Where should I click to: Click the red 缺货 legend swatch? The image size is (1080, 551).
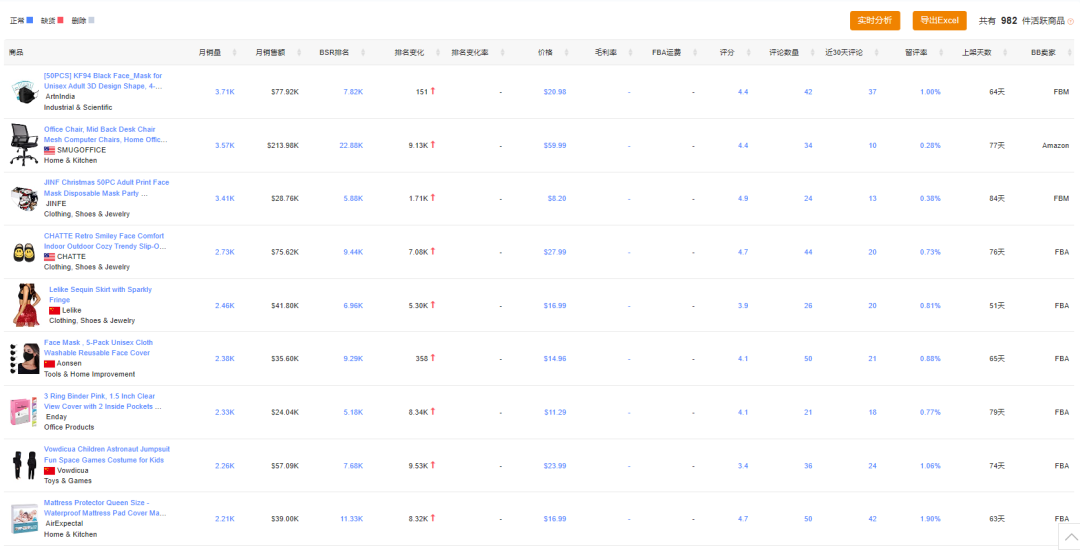pyautogui.click(x=61, y=20)
